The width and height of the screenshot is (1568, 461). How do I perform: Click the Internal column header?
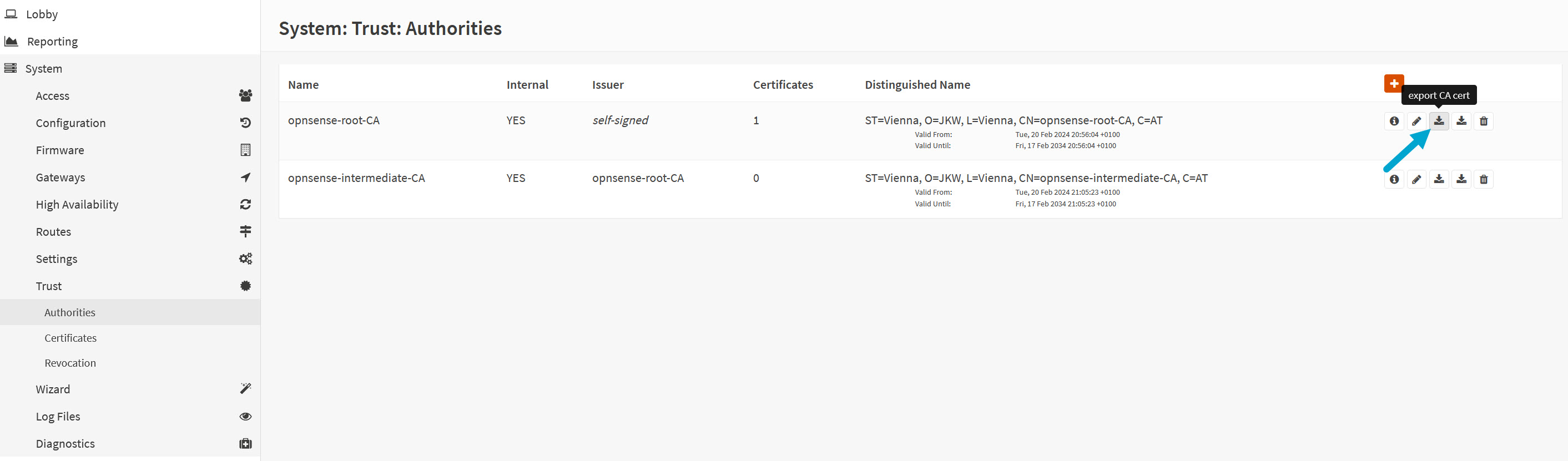pos(527,84)
